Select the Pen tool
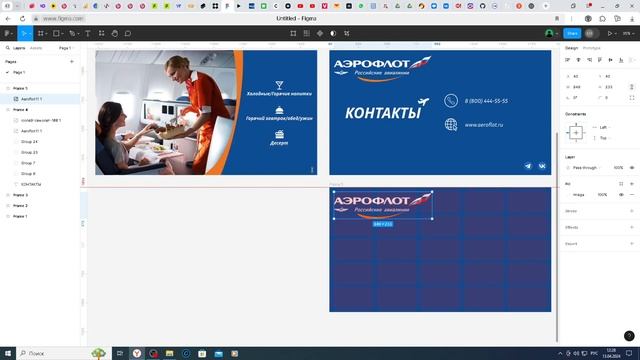Viewport: 640px width, 360px height. point(73,33)
